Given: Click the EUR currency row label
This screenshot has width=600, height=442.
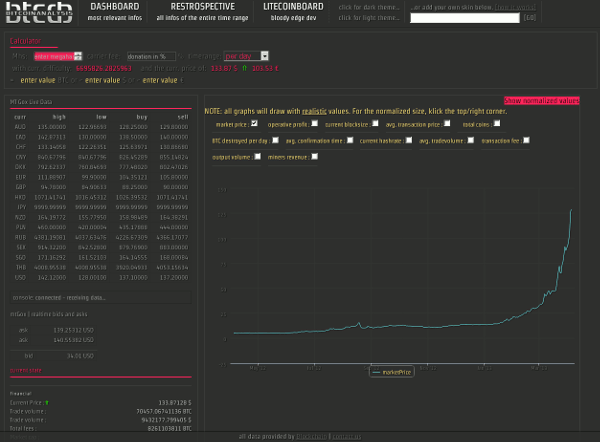Looking at the screenshot, I should 21,177.
